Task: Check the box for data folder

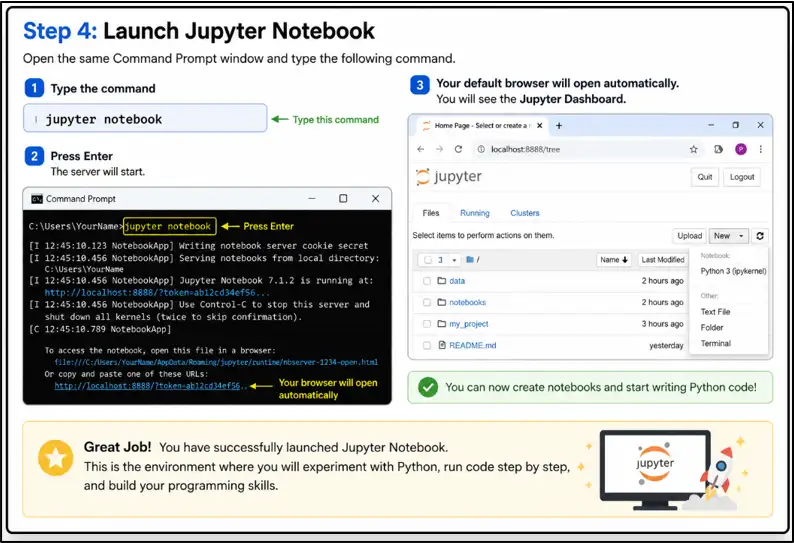Action: tap(427, 281)
